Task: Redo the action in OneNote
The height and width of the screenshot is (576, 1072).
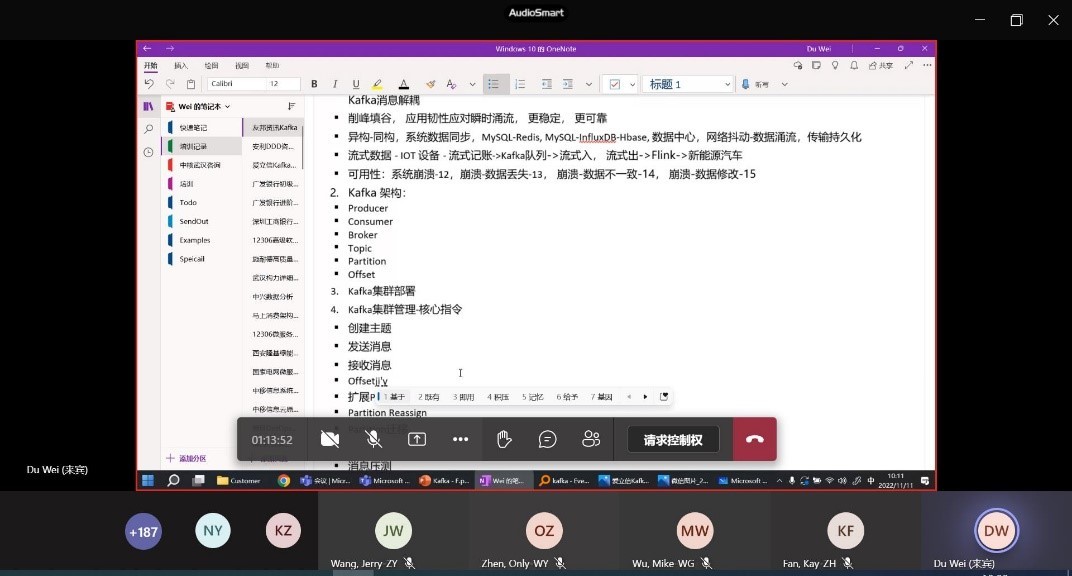Action: 170,83
